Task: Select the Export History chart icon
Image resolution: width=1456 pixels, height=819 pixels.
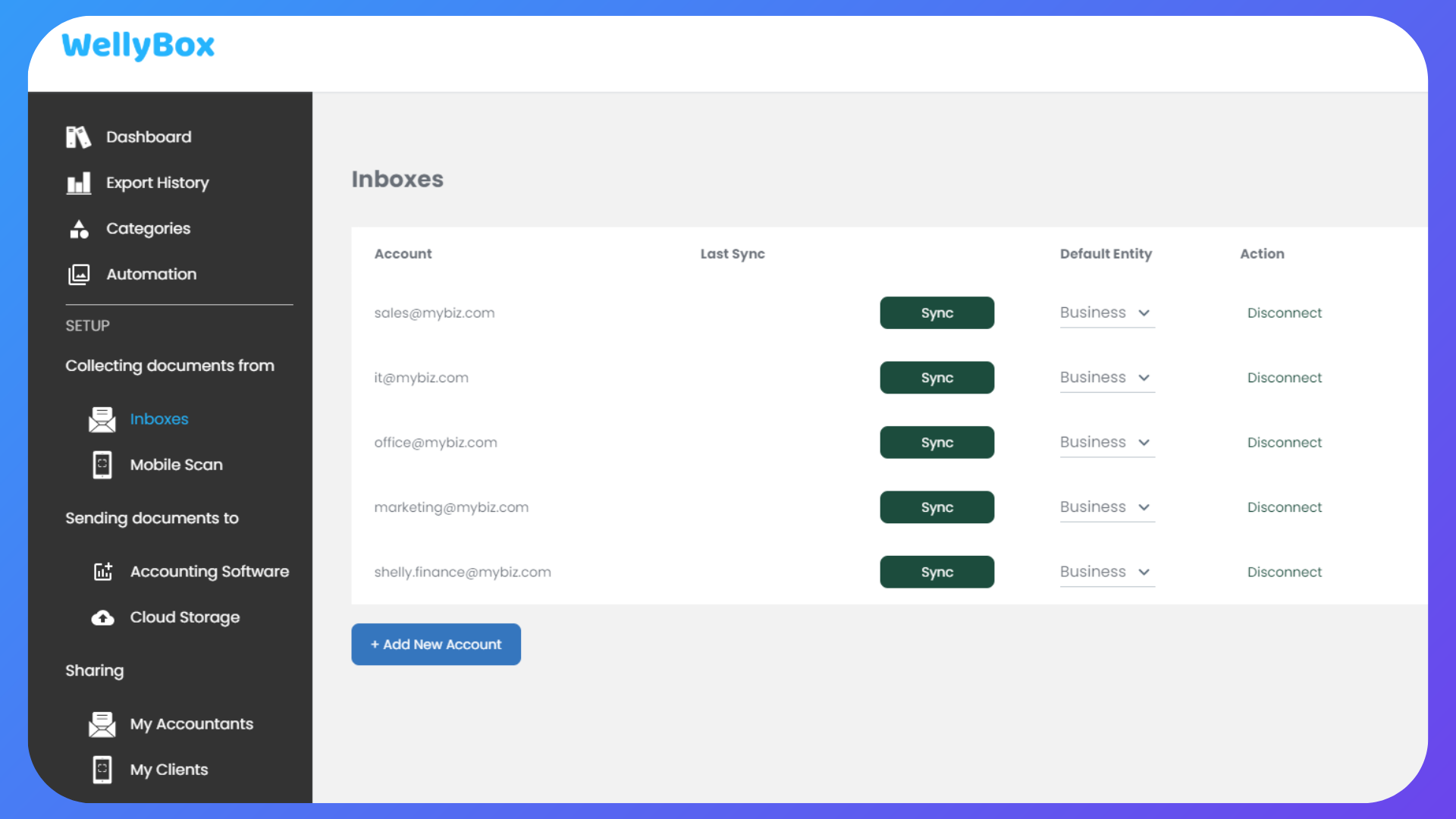Action: [78, 183]
